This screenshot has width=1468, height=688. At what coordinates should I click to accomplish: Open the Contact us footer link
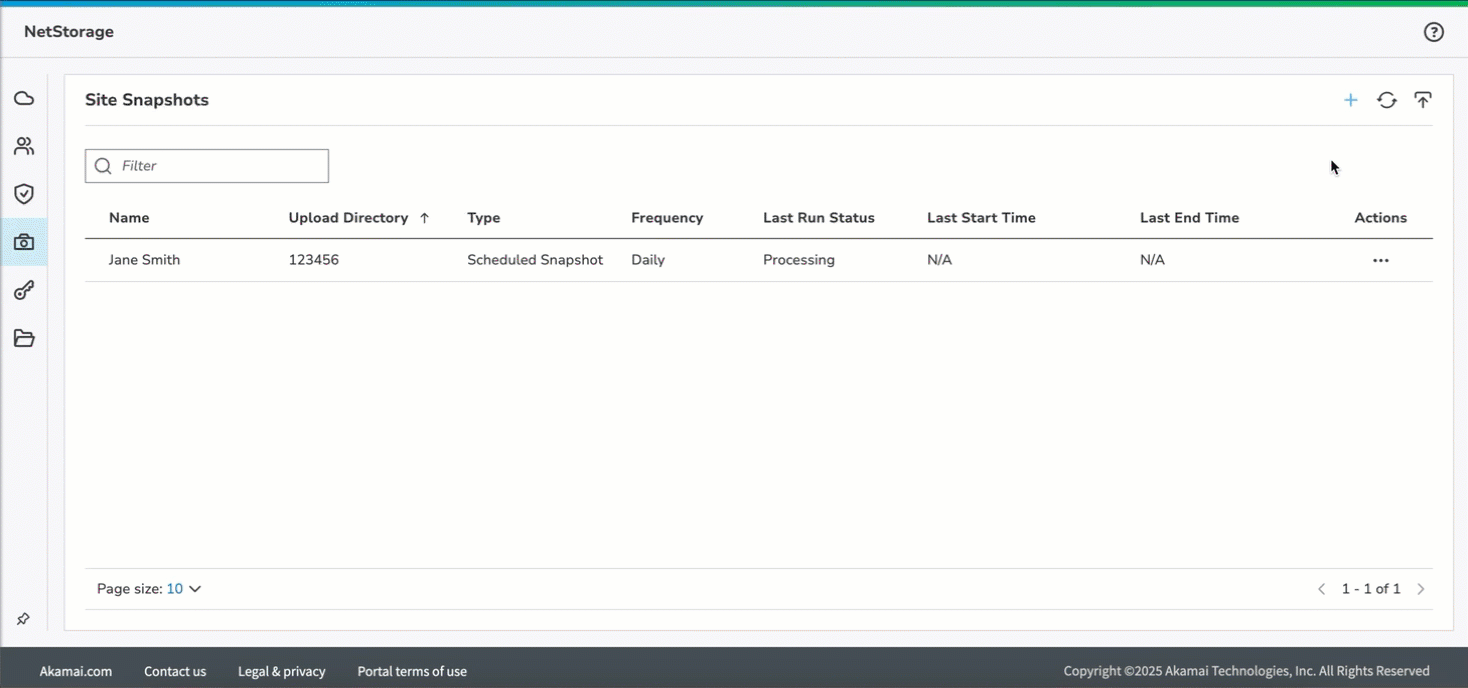175,671
